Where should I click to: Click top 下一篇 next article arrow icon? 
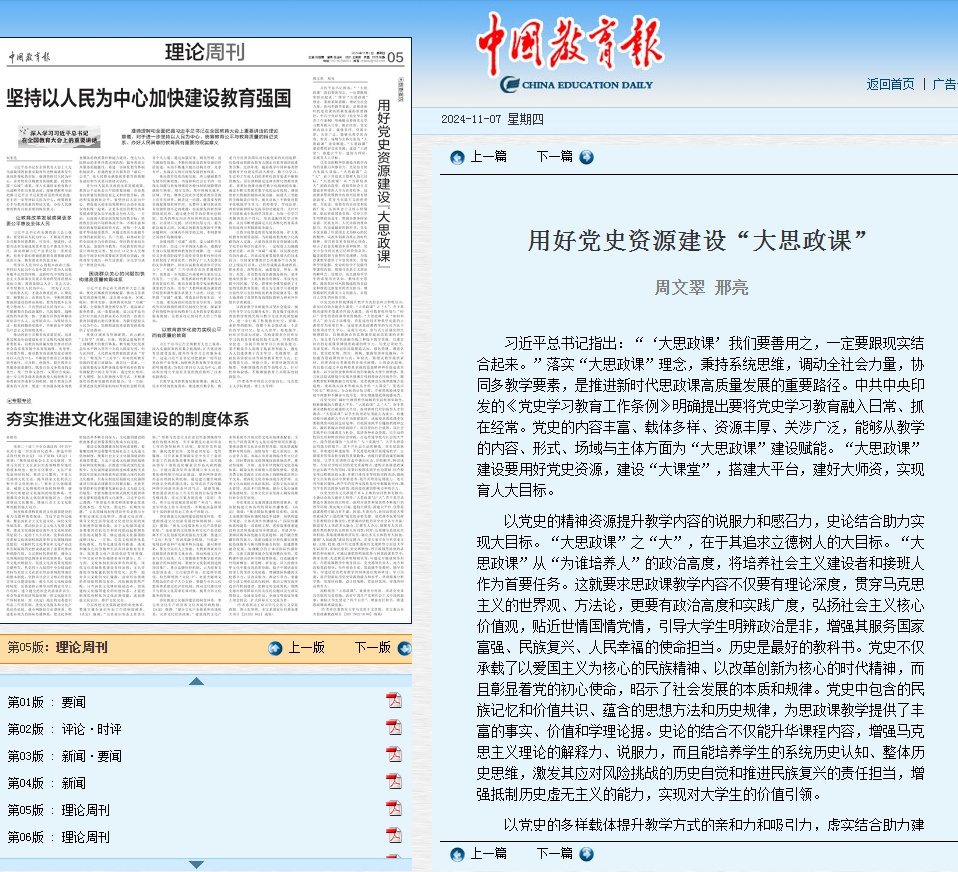click(x=586, y=156)
